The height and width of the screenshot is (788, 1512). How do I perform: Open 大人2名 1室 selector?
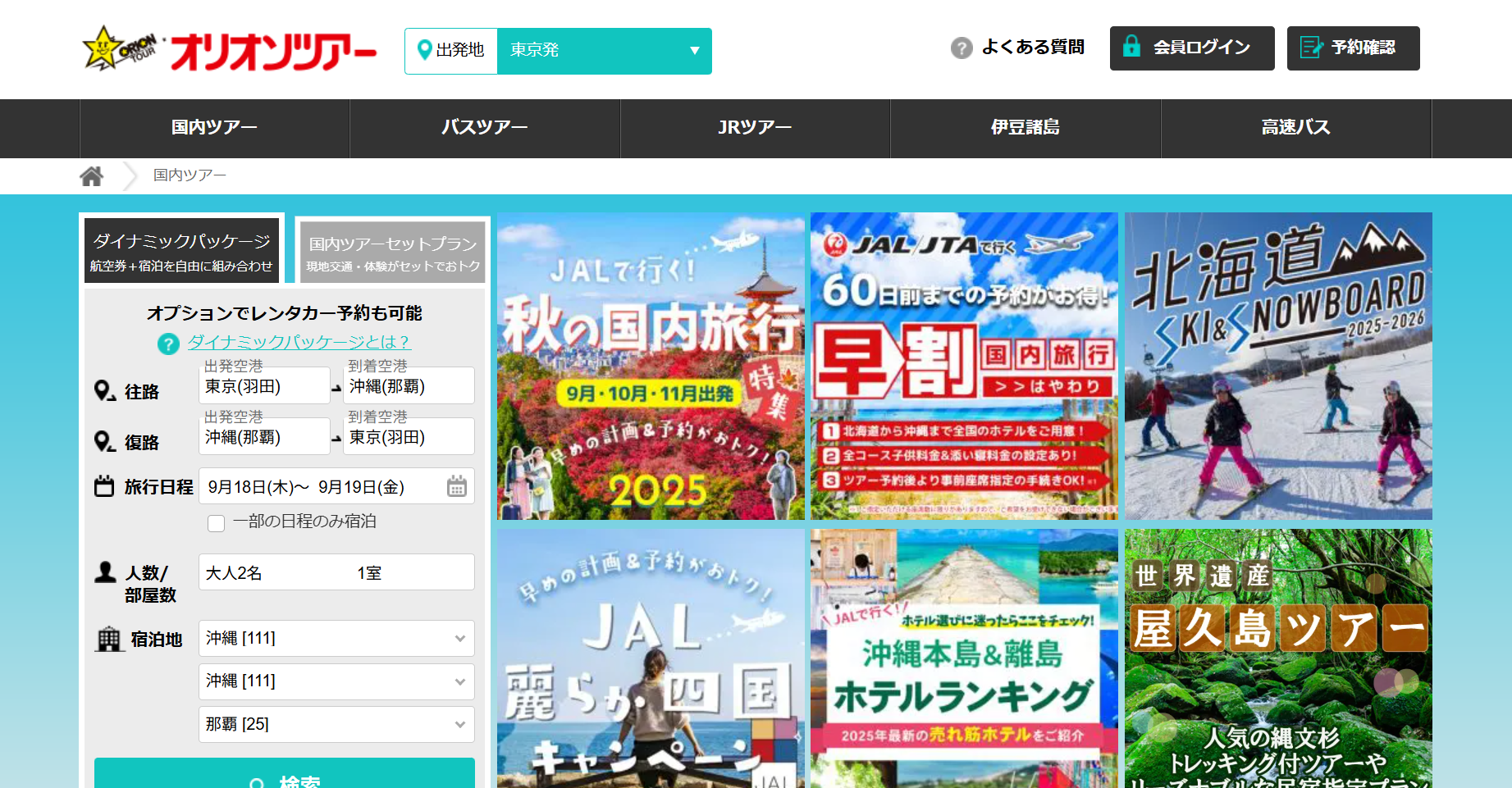(x=336, y=572)
